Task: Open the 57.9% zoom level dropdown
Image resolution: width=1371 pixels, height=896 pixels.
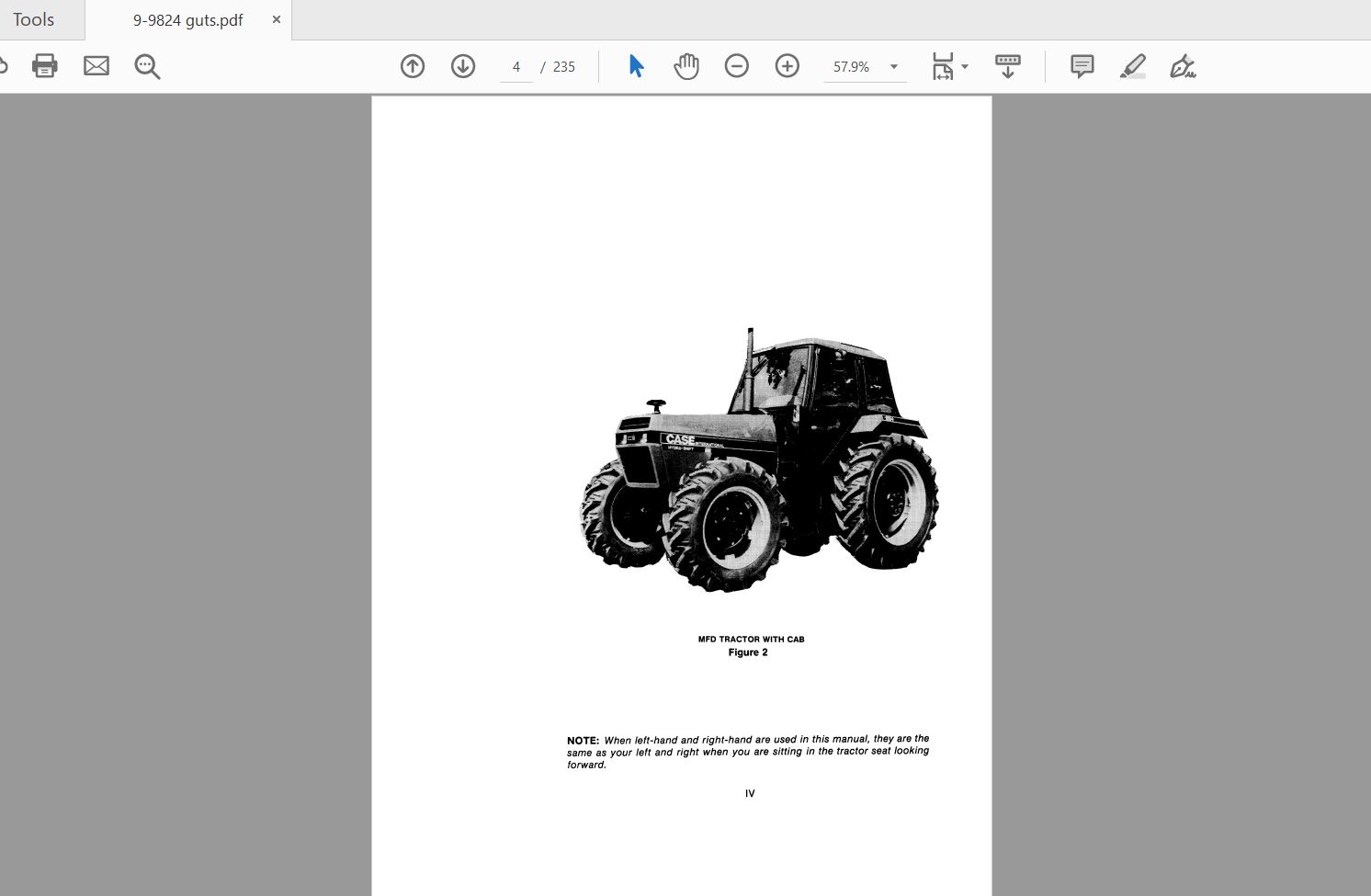Action: [x=893, y=67]
